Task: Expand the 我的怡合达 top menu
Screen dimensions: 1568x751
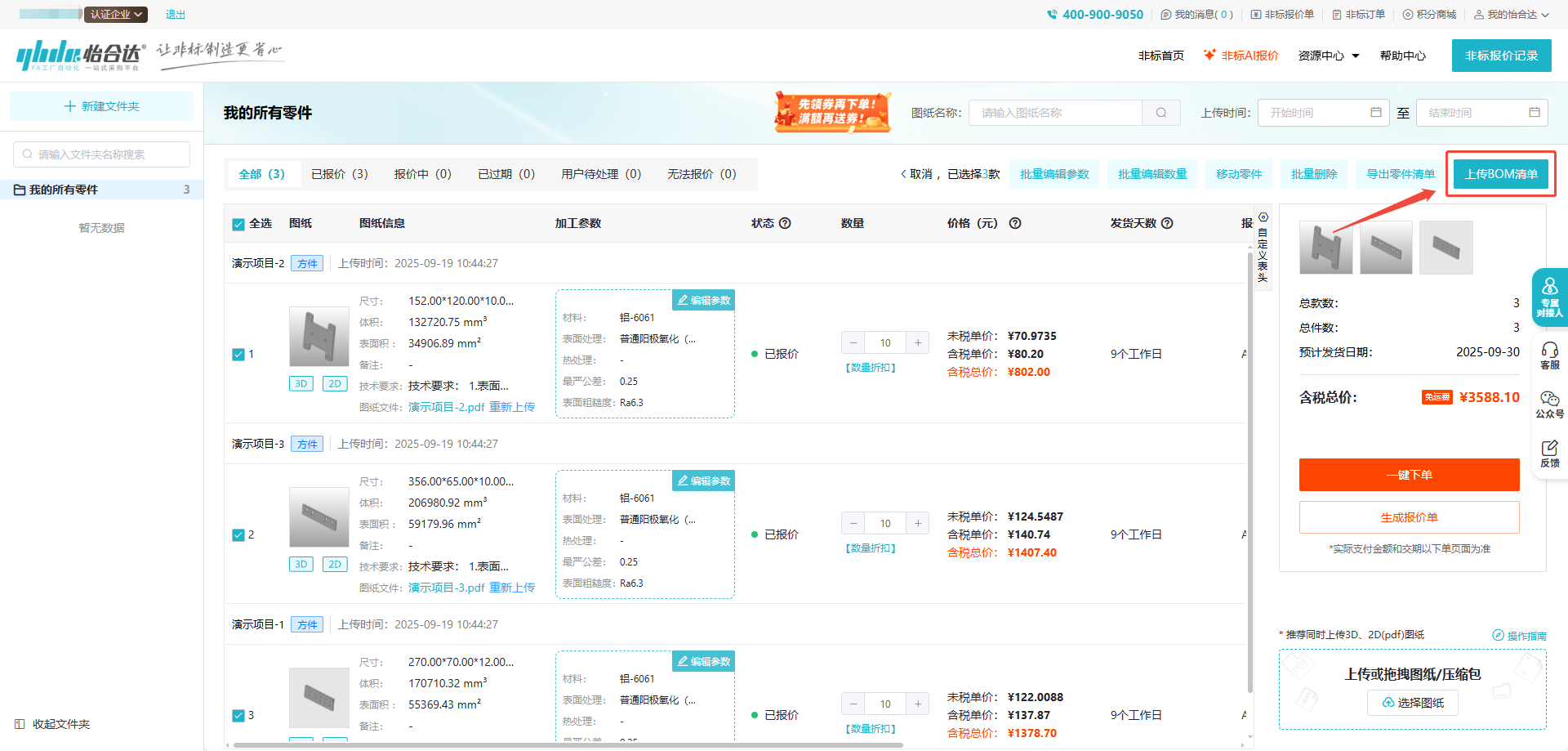Action: (x=1511, y=15)
